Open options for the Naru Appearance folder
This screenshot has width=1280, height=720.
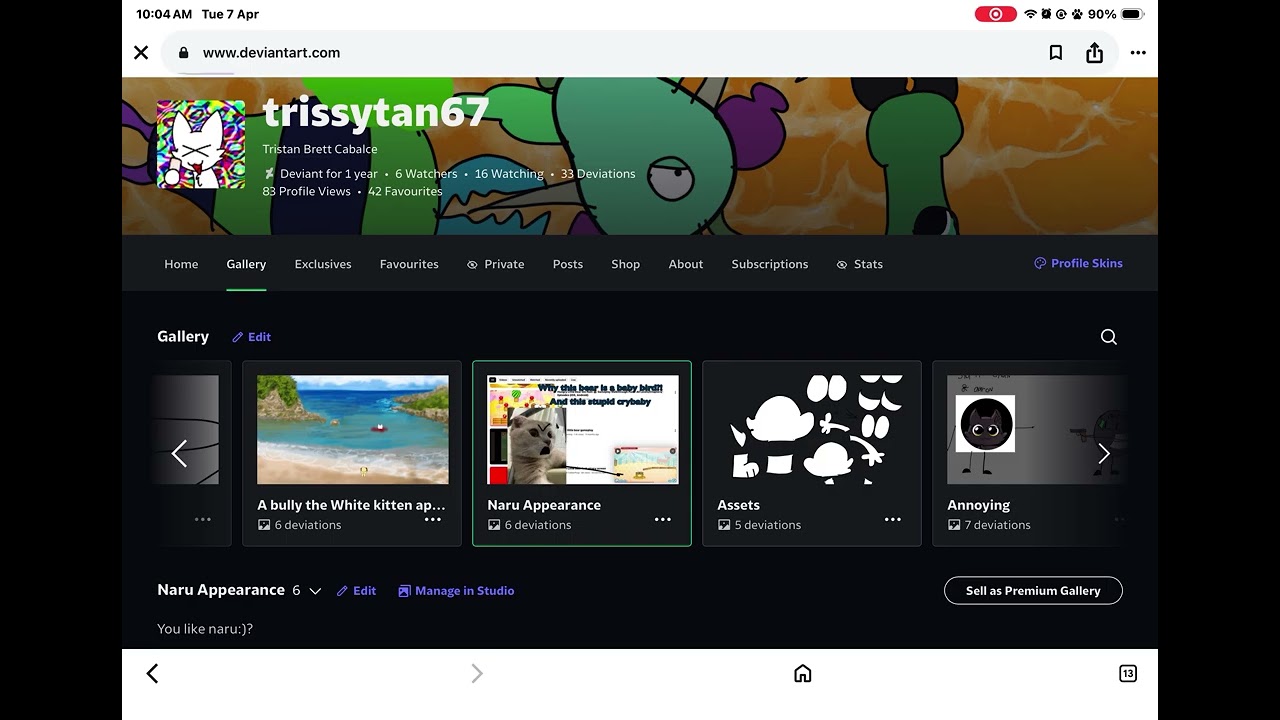663,520
